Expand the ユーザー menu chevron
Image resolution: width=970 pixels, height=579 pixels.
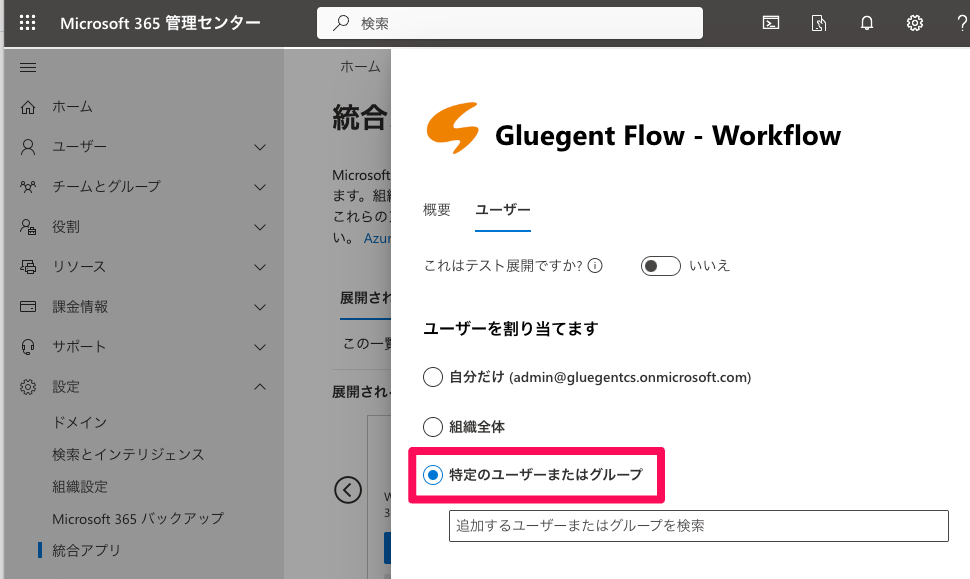[x=260, y=147]
